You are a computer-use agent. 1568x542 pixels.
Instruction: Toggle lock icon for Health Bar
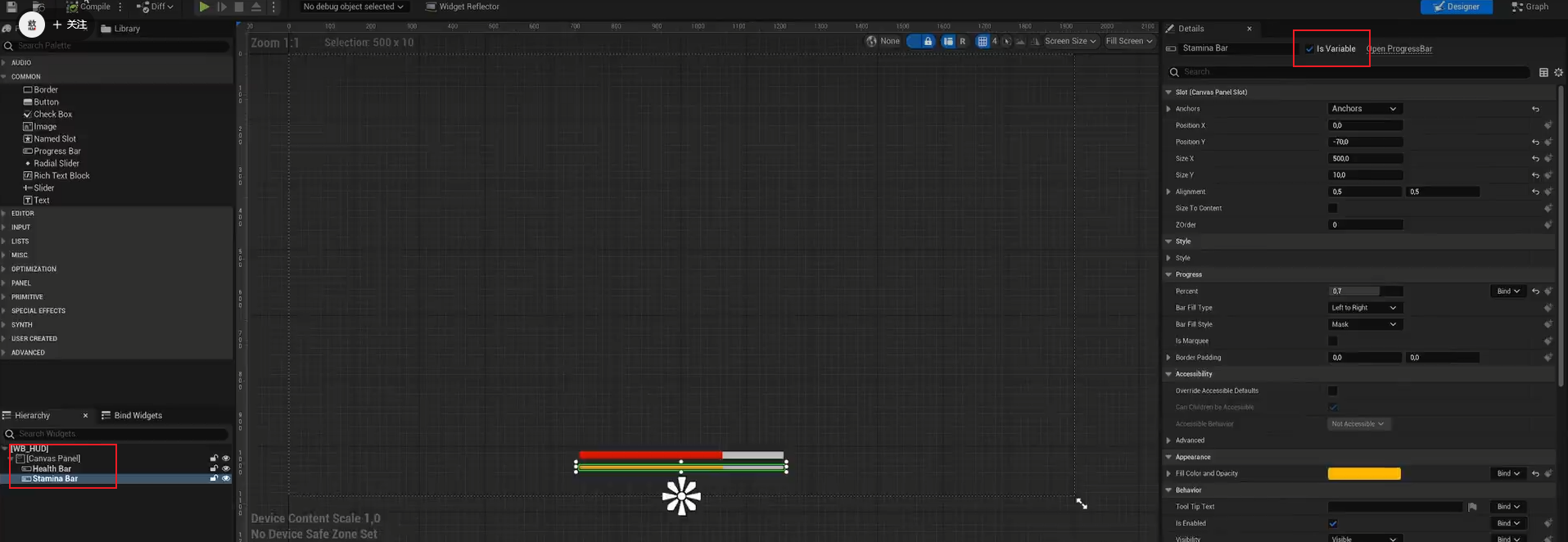pos(214,468)
